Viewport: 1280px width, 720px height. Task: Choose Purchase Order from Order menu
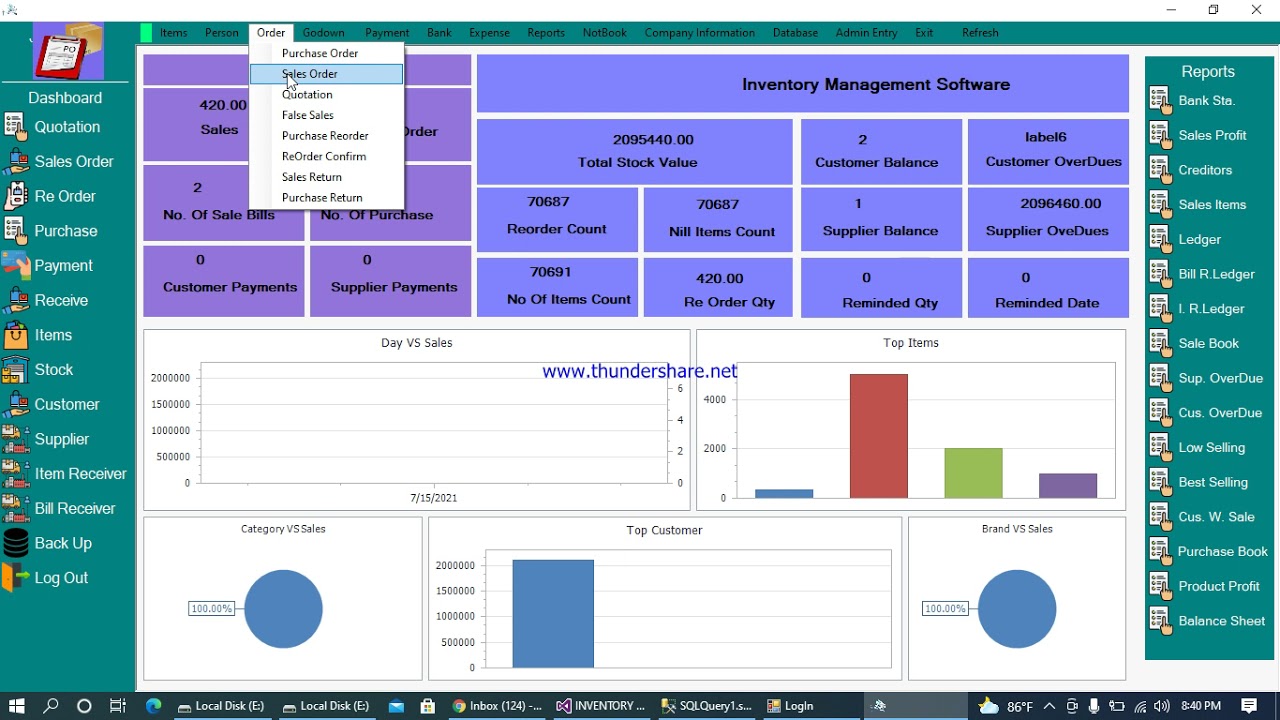pos(327,53)
